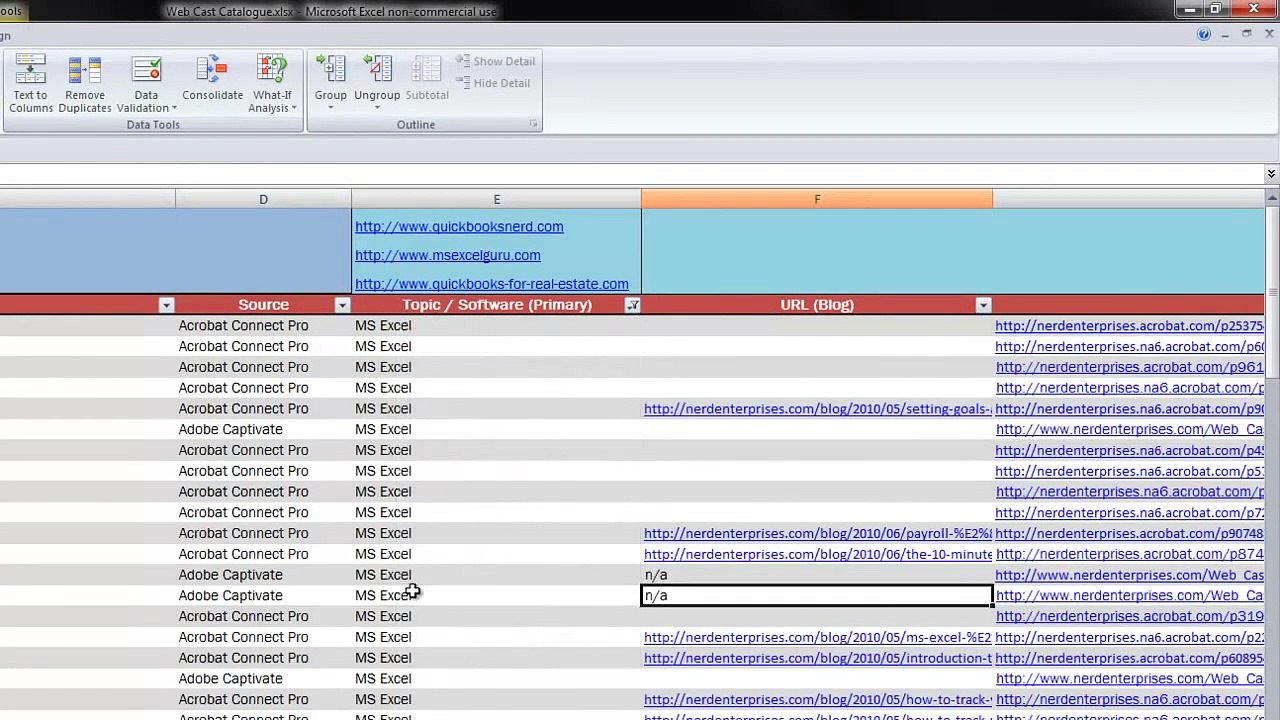The image size is (1280, 720).
Task: Open the how-to-track blog post link
Action: pyautogui.click(x=818, y=700)
